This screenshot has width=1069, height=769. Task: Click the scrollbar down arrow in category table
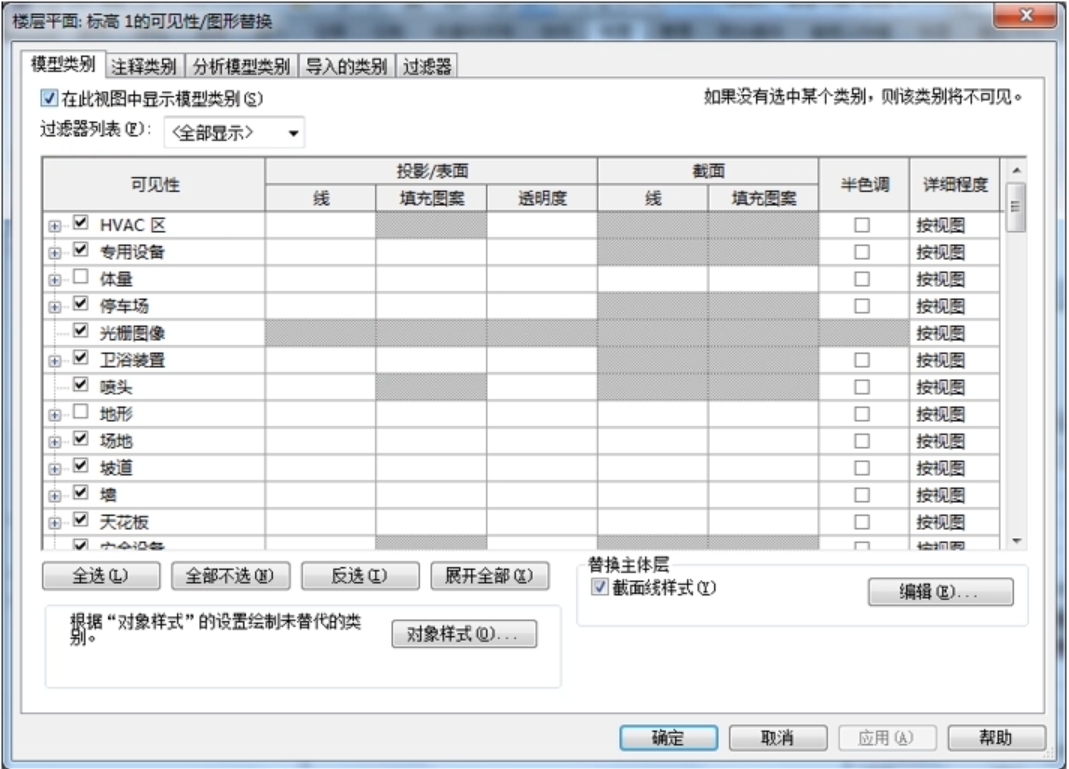(x=1016, y=541)
